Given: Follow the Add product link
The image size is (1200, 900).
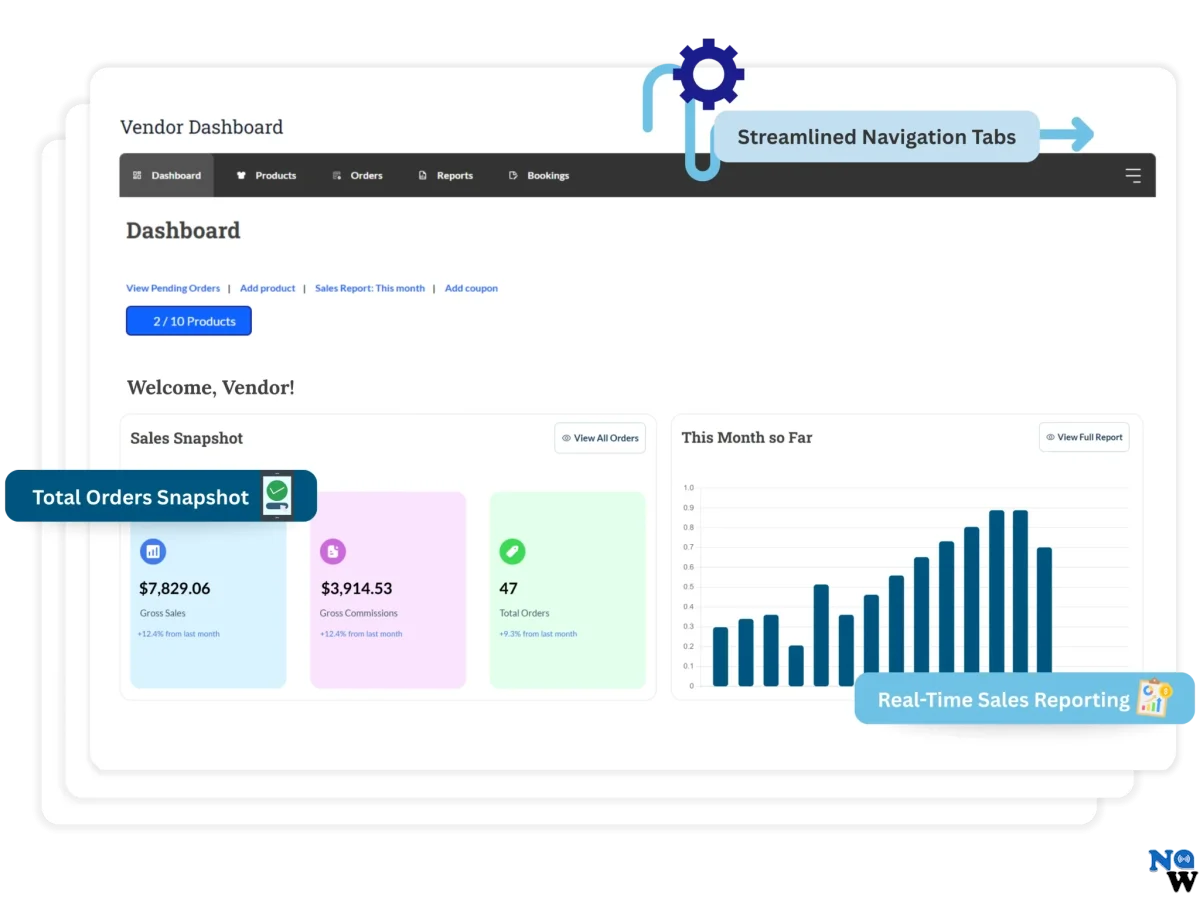Looking at the screenshot, I should [267, 288].
